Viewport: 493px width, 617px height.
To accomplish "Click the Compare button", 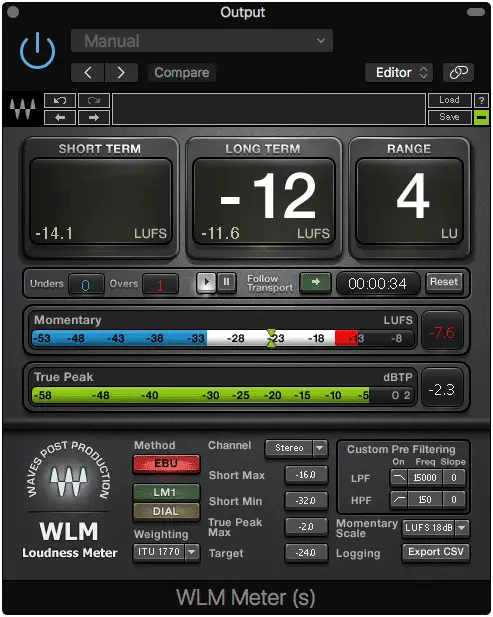I will pyautogui.click(x=182, y=72).
